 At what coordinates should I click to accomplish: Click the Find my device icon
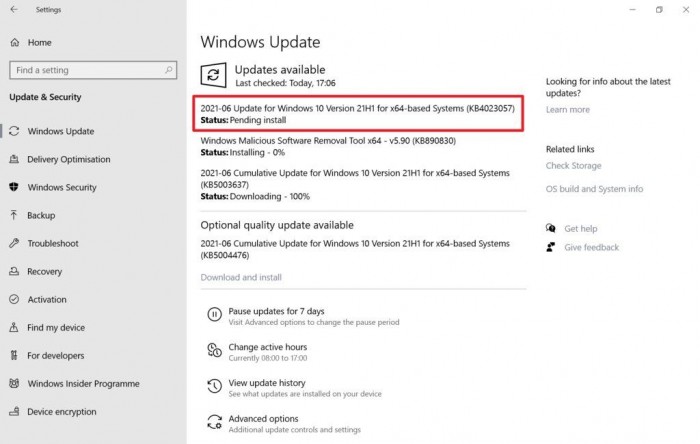[14, 328]
